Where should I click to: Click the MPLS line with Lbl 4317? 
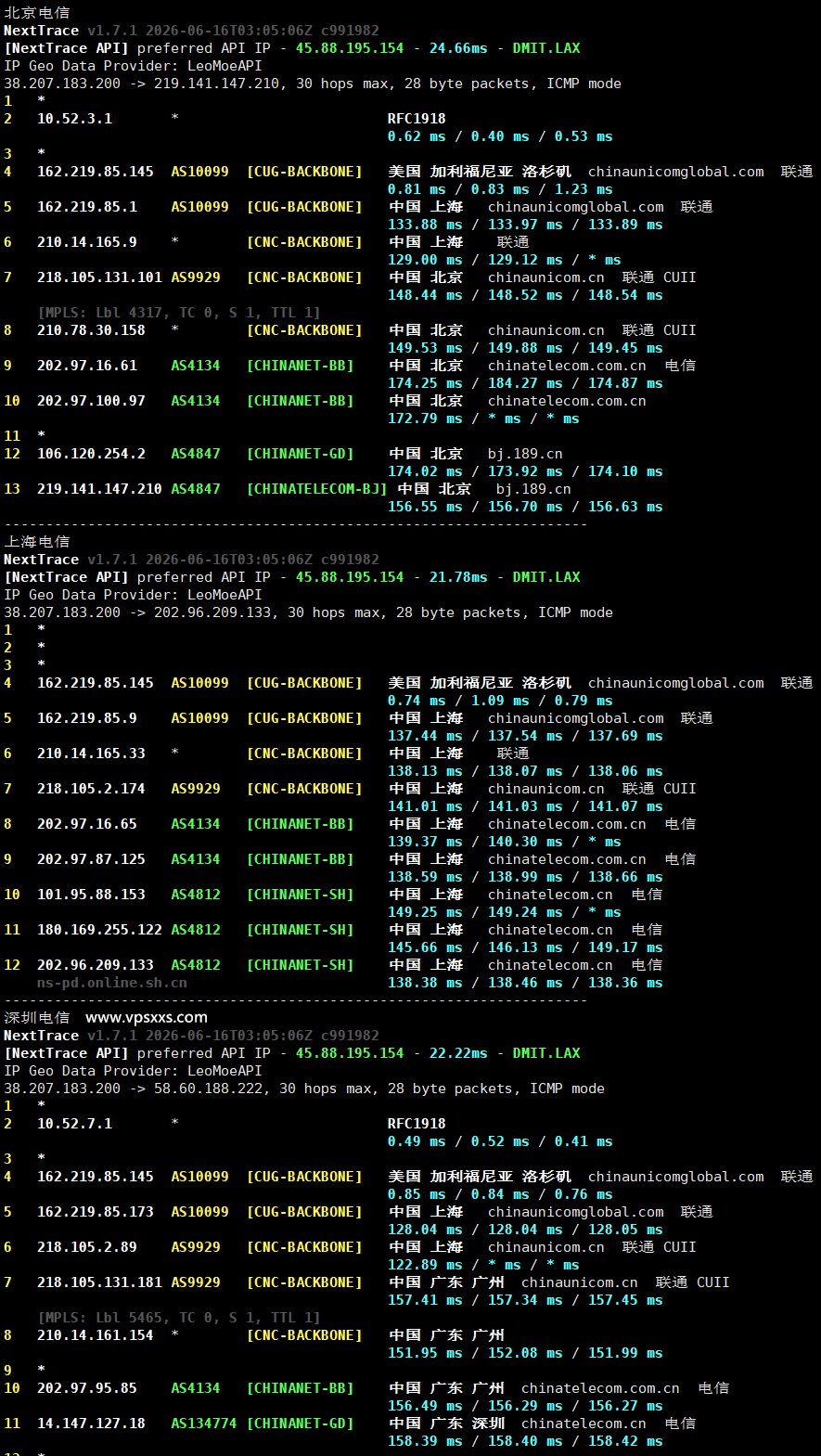point(179,313)
